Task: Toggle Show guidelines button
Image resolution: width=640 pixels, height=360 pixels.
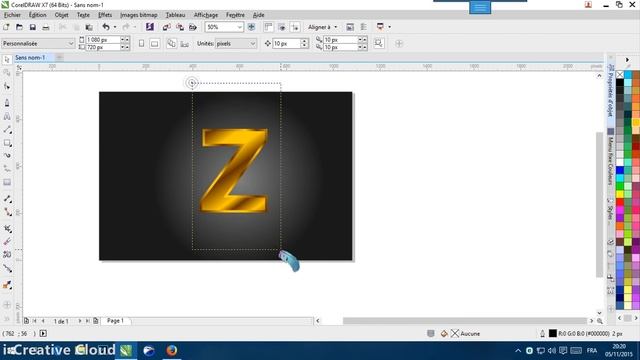Action: 295,27
